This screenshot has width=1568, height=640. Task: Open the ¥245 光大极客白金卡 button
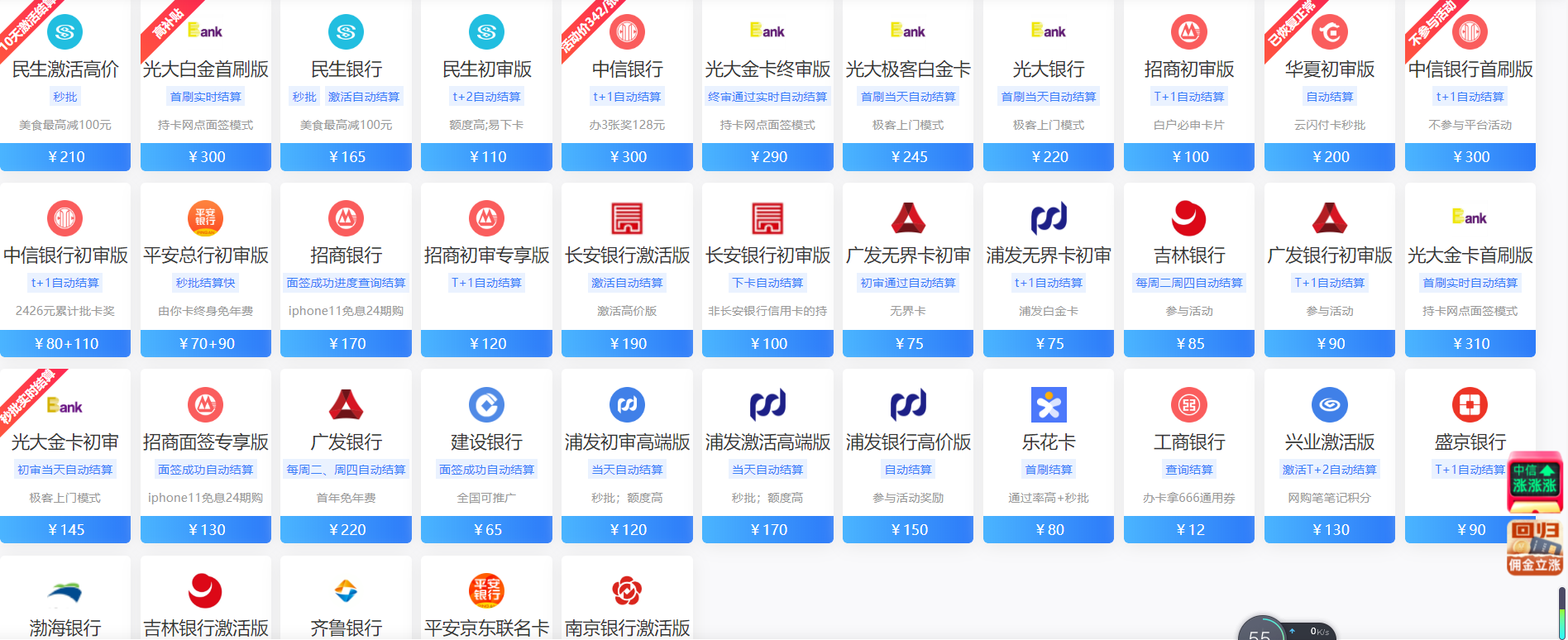[908, 157]
